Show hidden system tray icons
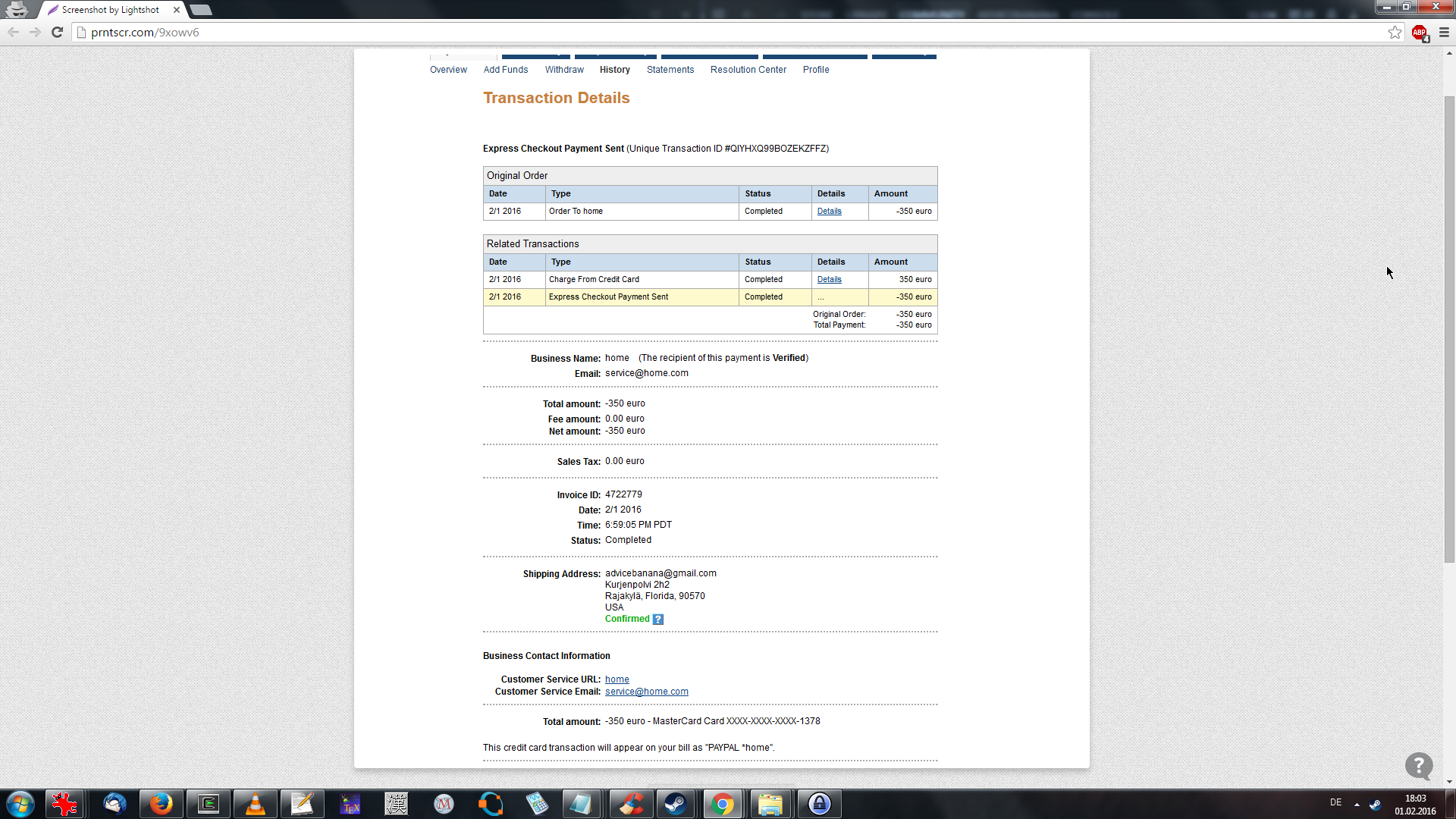 1357,804
